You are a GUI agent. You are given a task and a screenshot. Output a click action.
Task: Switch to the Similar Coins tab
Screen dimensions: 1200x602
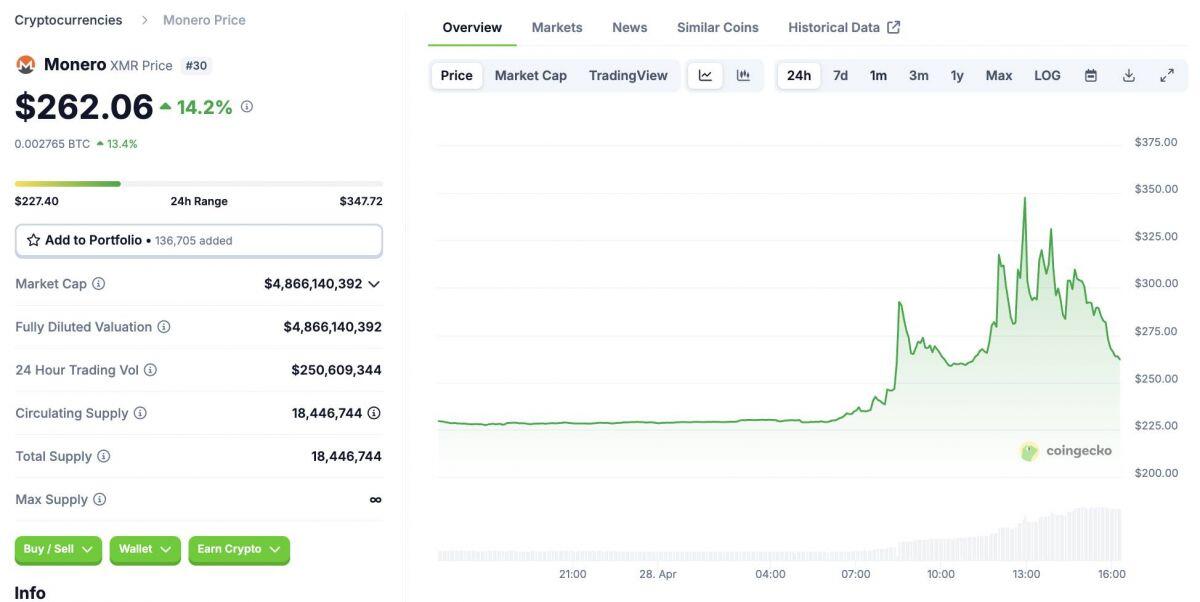point(718,27)
